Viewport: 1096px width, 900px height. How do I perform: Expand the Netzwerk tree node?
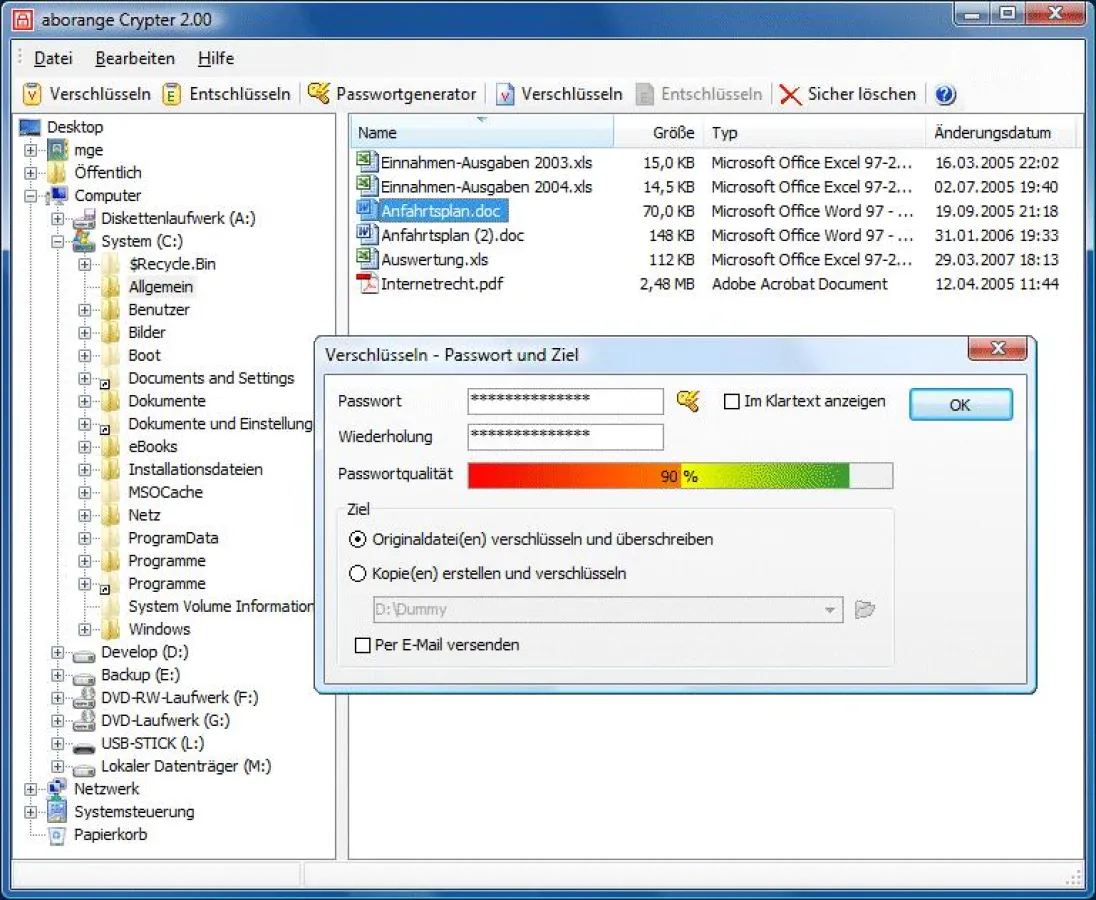point(31,789)
